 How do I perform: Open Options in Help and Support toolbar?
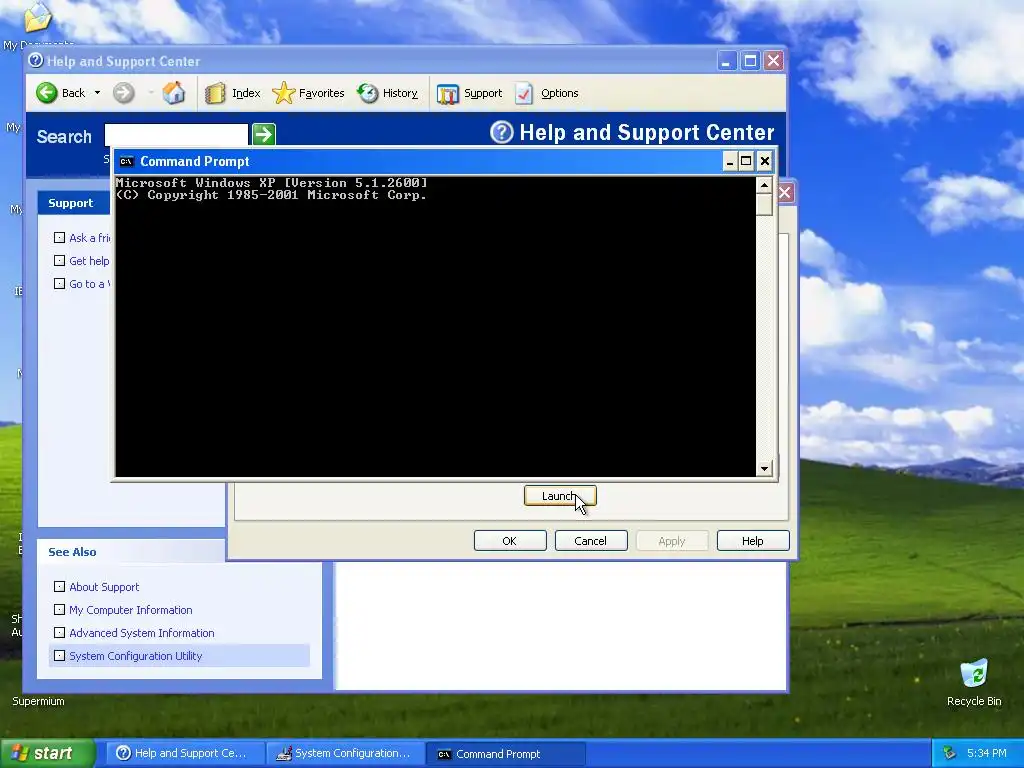[x=547, y=93]
